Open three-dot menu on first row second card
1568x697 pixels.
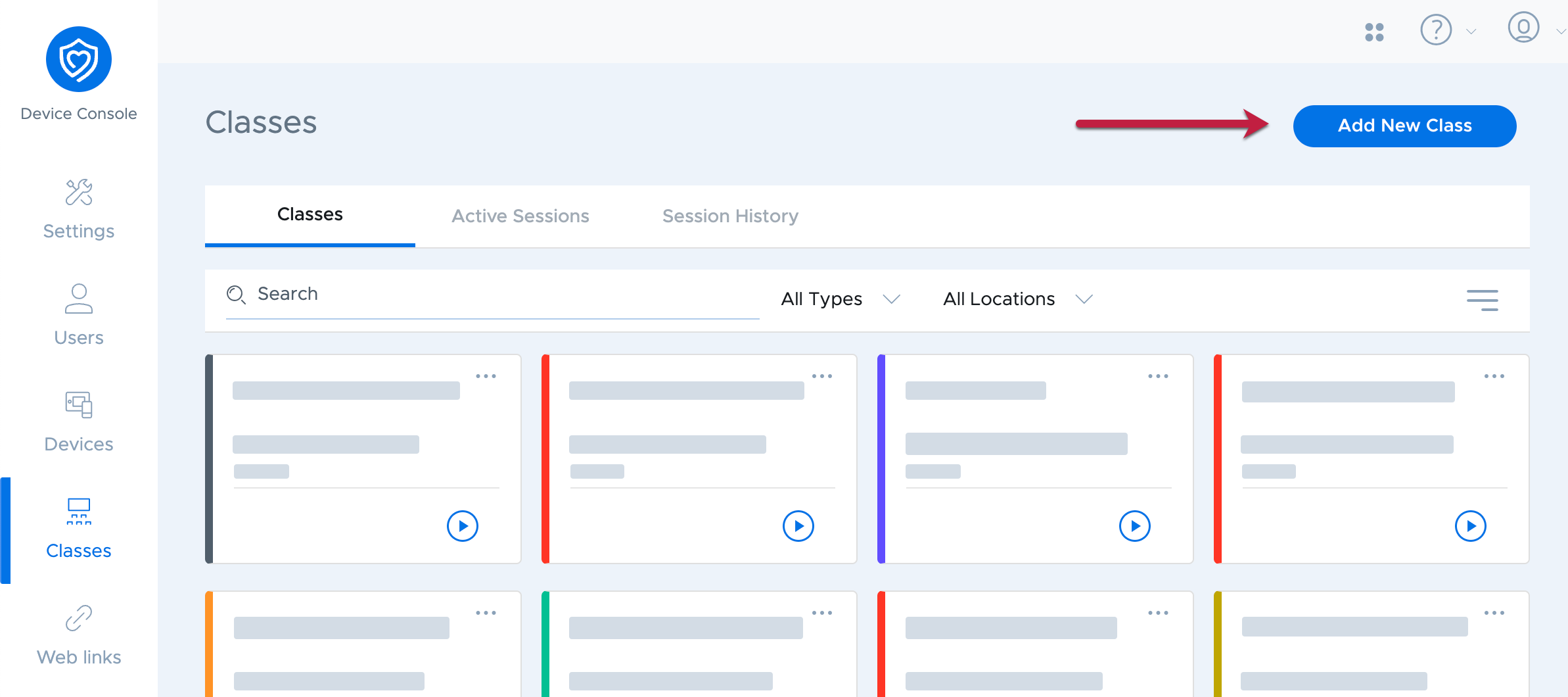tap(821, 376)
